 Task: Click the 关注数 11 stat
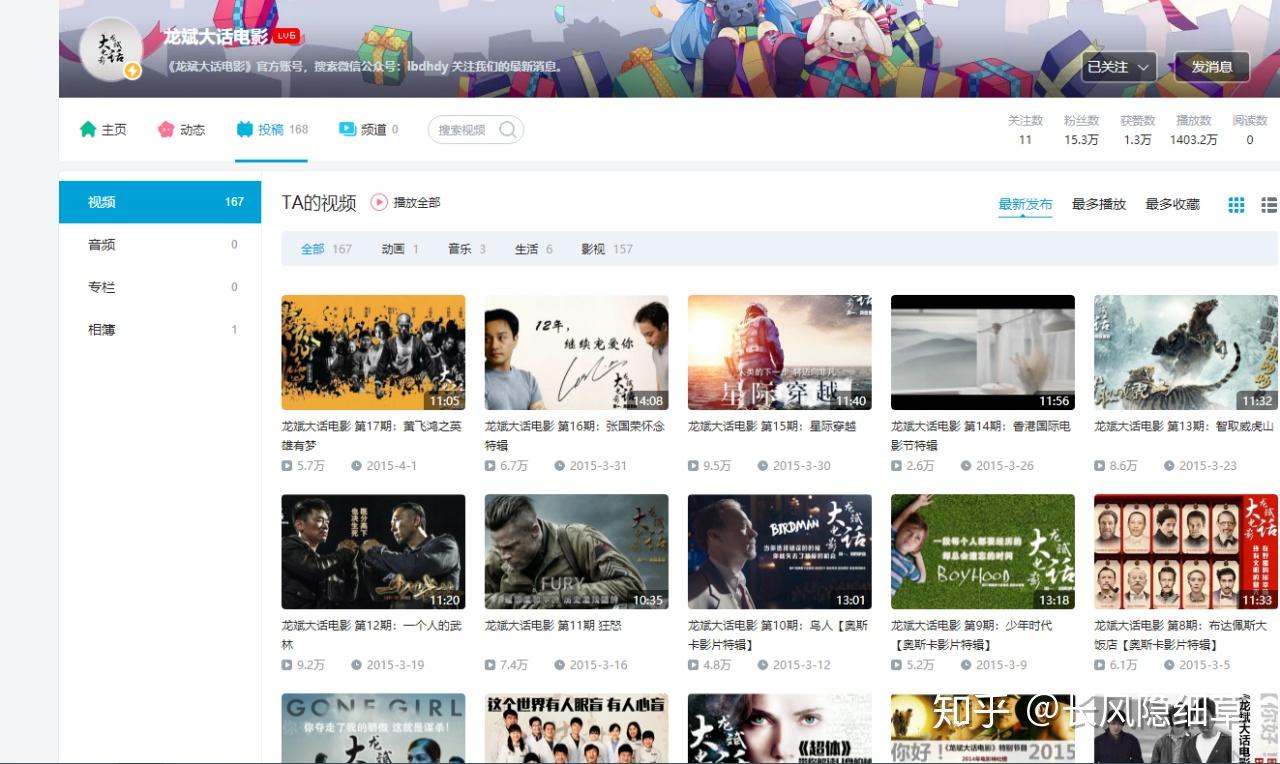(1025, 130)
